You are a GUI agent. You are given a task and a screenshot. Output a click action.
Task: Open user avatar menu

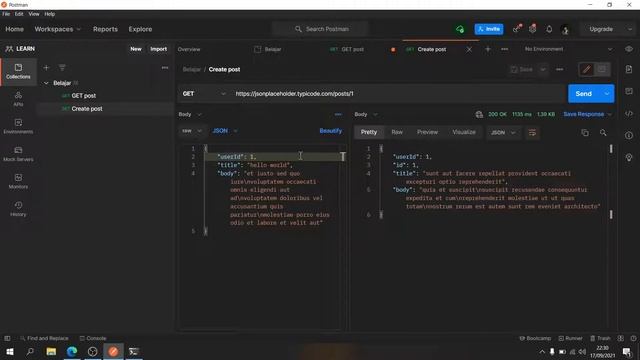coord(565,29)
